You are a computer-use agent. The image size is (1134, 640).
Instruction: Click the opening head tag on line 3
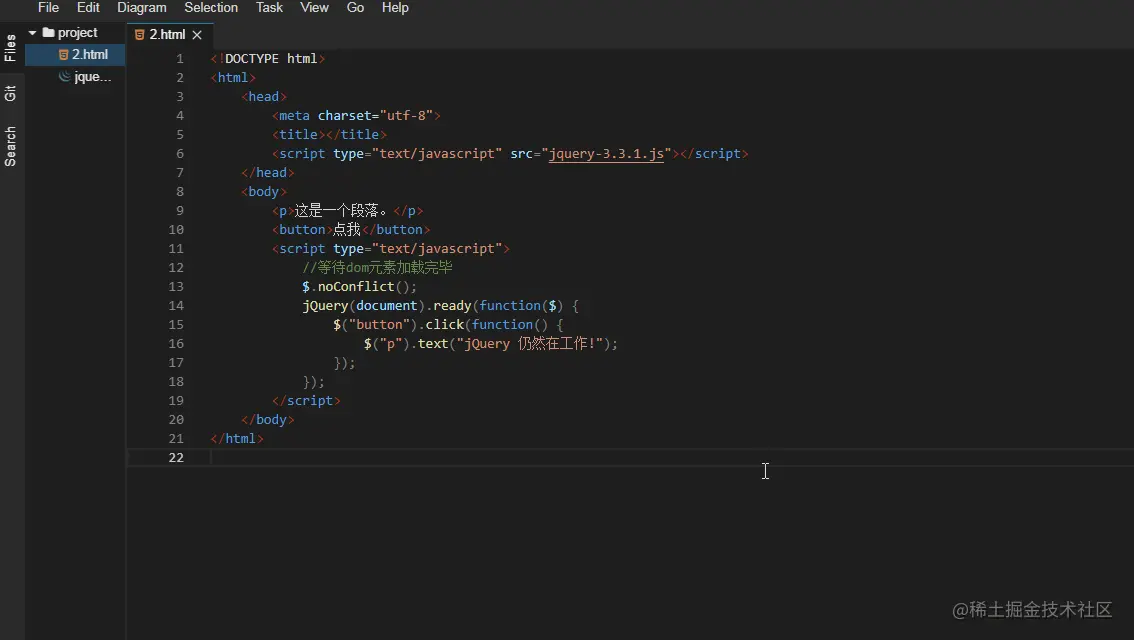click(x=263, y=96)
